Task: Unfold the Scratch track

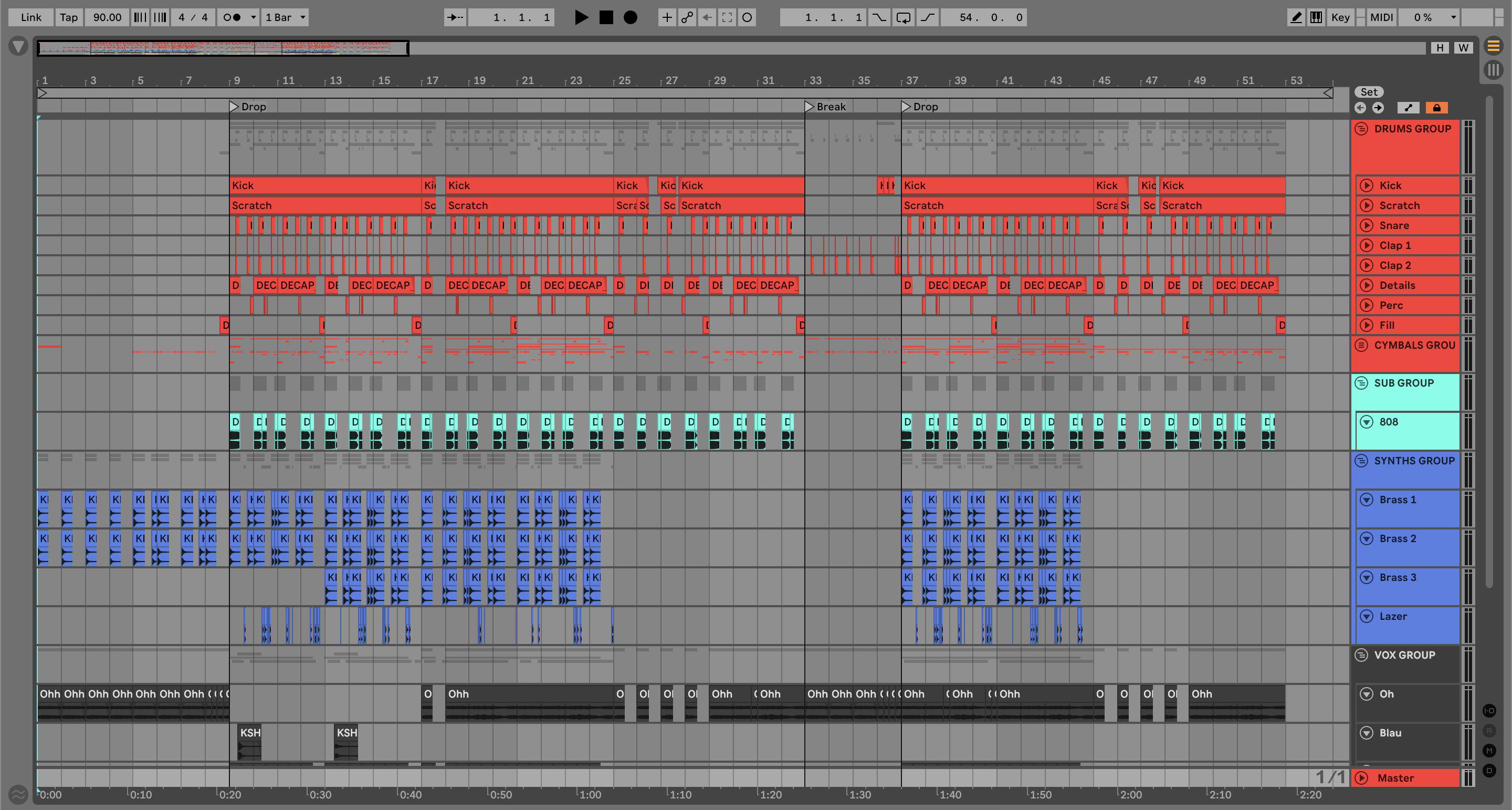Action: 1367,205
